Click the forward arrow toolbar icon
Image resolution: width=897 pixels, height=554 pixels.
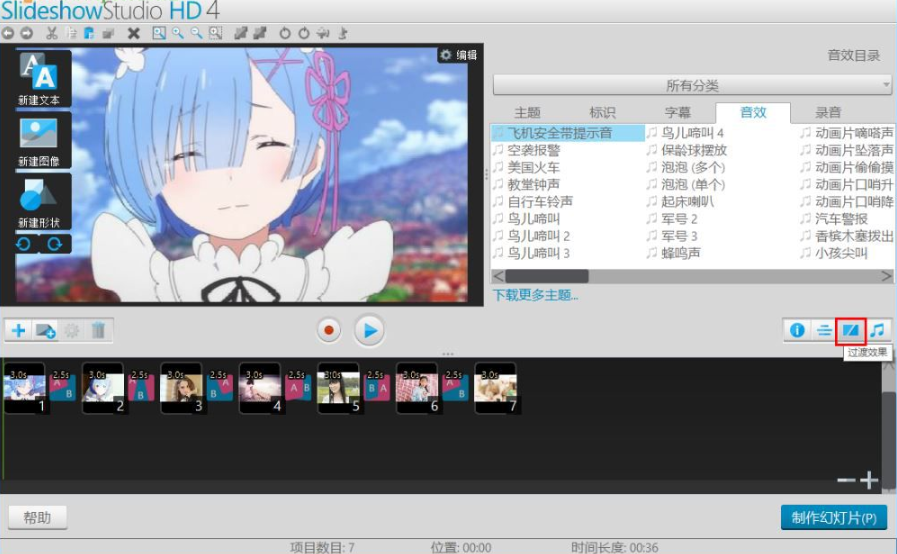click(x=27, y=33)
